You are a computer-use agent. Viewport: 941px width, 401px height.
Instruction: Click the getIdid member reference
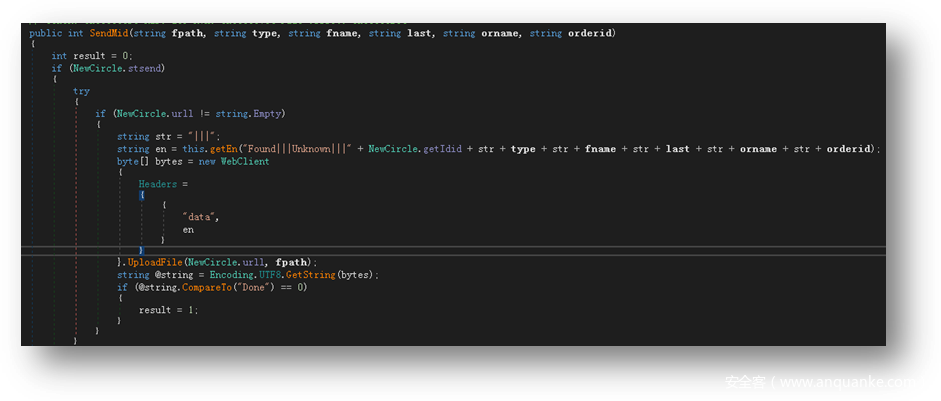click(x=436, y=149)
